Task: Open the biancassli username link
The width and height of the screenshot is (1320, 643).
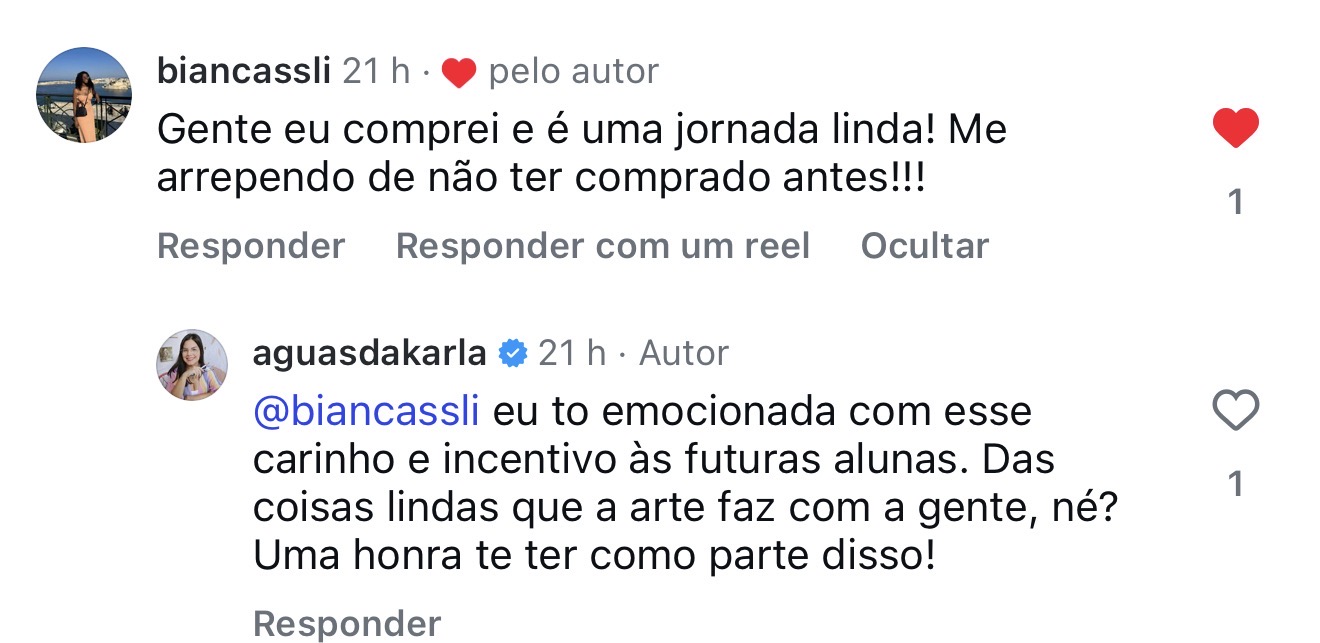Action: coord(243,72)
